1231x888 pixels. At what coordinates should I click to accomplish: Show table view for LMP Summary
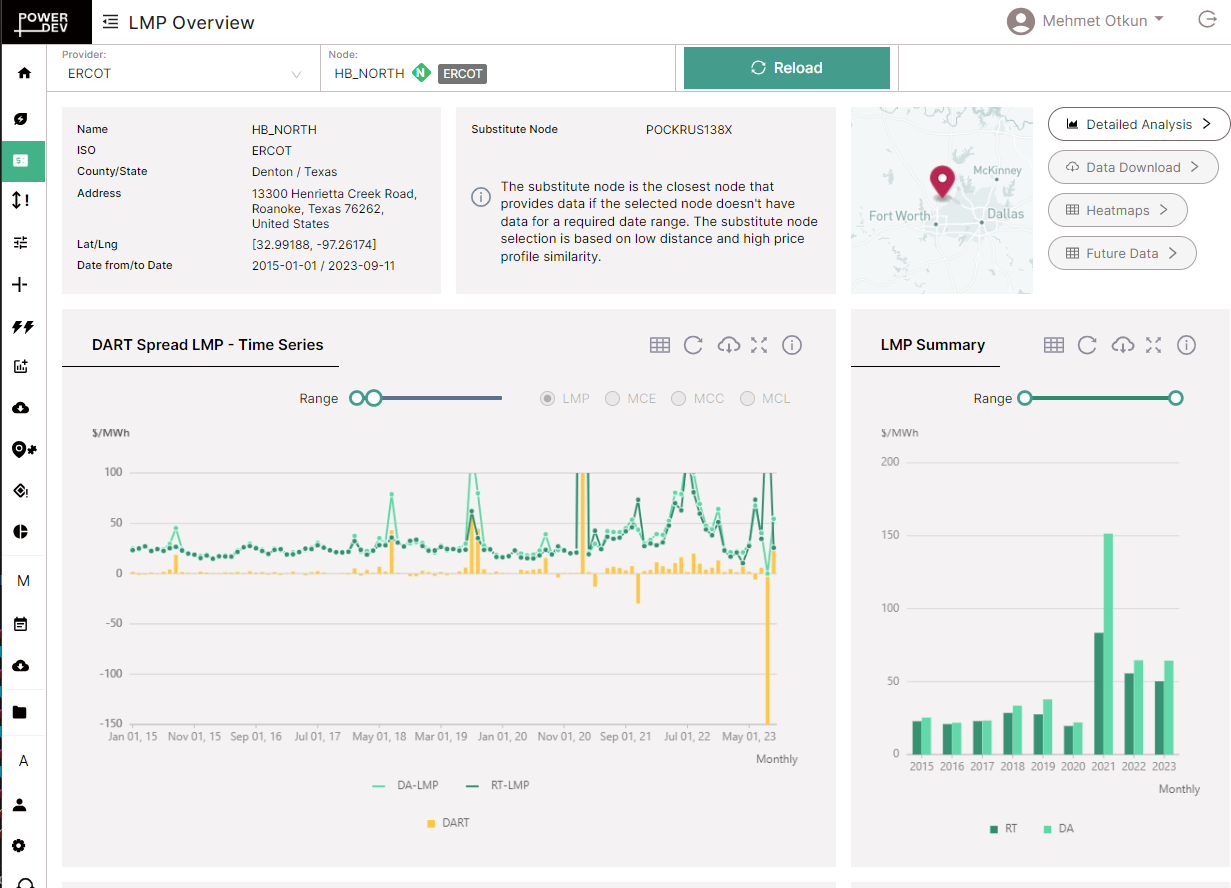click(x=1054, y=345)
